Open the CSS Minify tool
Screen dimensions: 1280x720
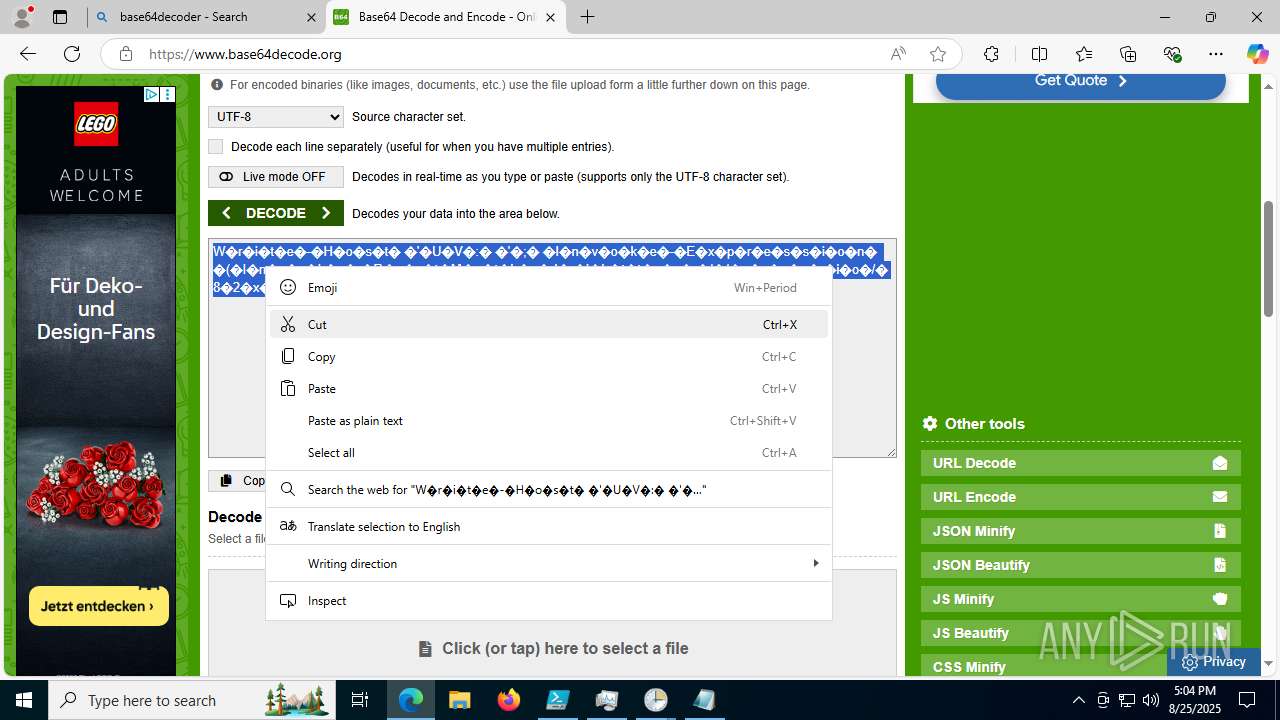click(x=1081, y=666)
